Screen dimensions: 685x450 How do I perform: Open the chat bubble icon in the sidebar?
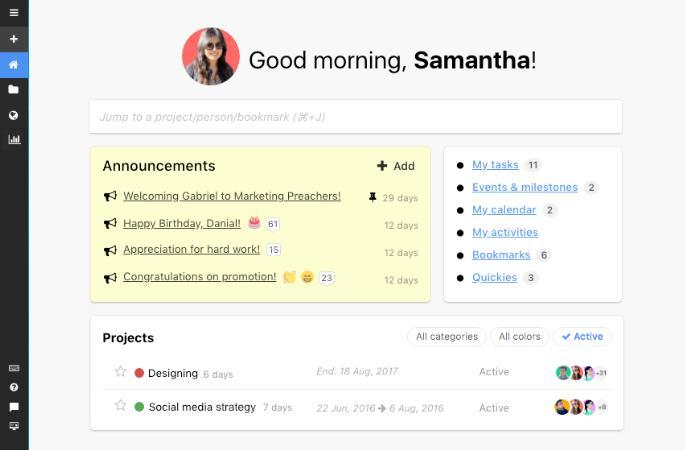(x=14, y=407)
